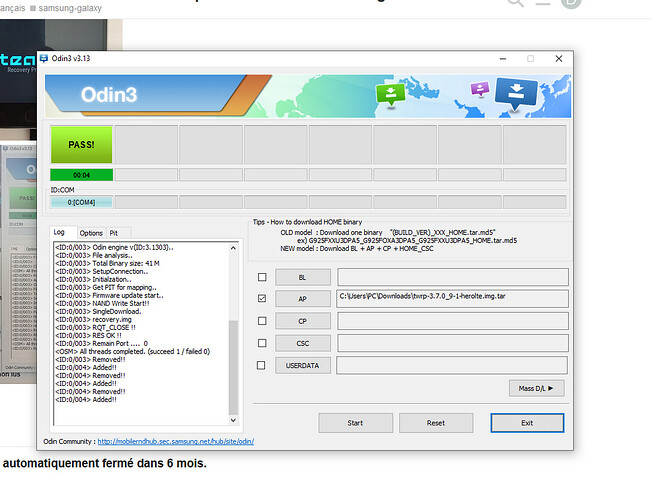Screen dimensions: 652x500
Task: Click the CSC file button
Action: (303, 343)
